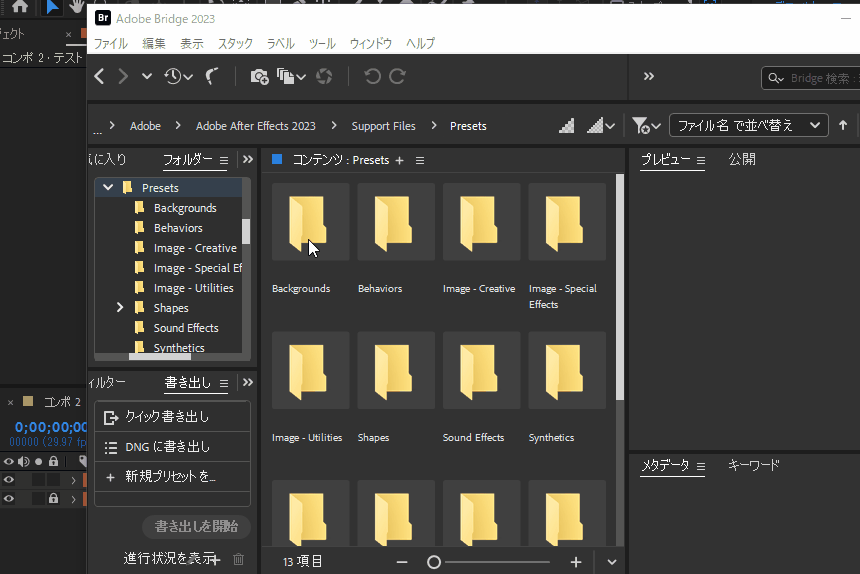Image resolution: width=860 pixels, height=574 pixels.
Task: Click the boomerang return-to-app icon
Action: pyautogui.click(x=212, y=76)
